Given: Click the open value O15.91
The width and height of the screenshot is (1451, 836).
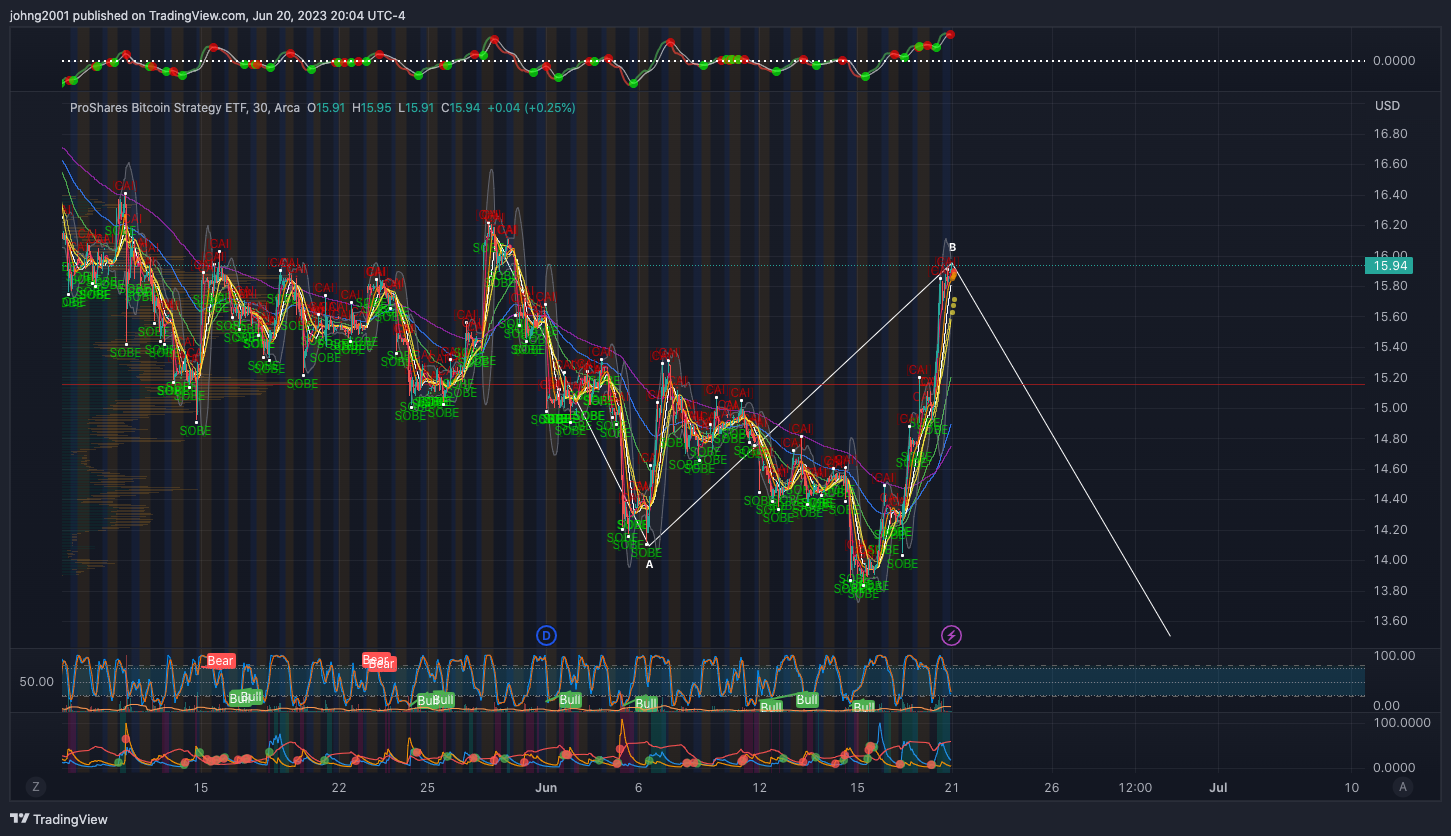Looking at the screenshot, I should [x=326, y=108].
